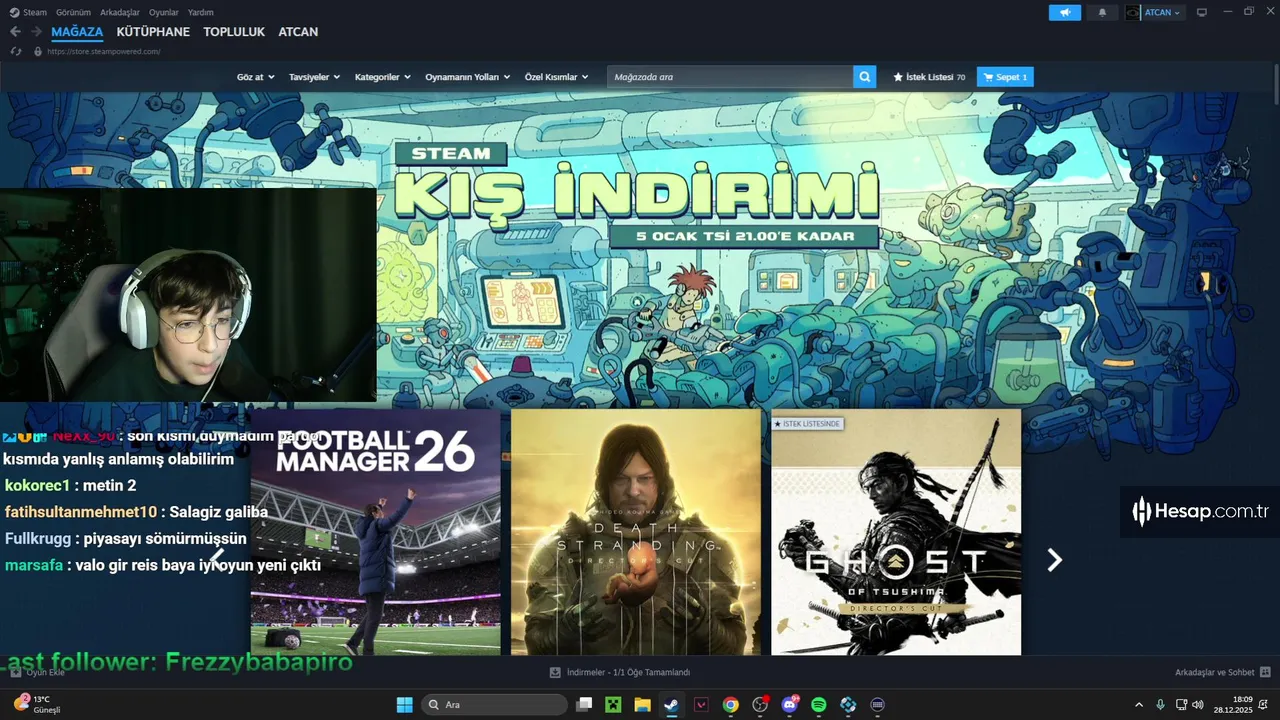Show previous carousel games arrow

217,560
